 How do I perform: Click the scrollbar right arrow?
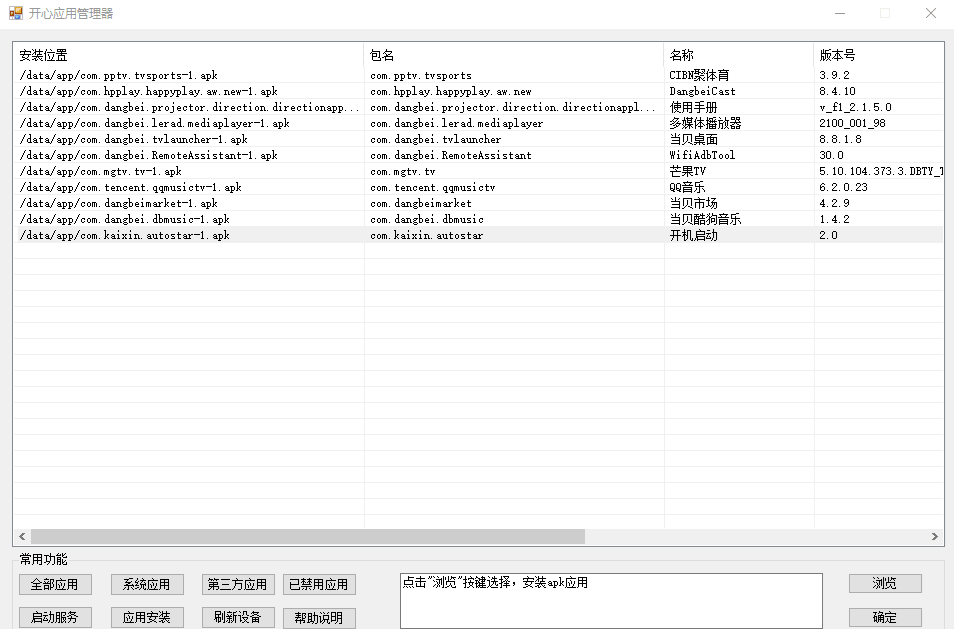click(935, 536)
